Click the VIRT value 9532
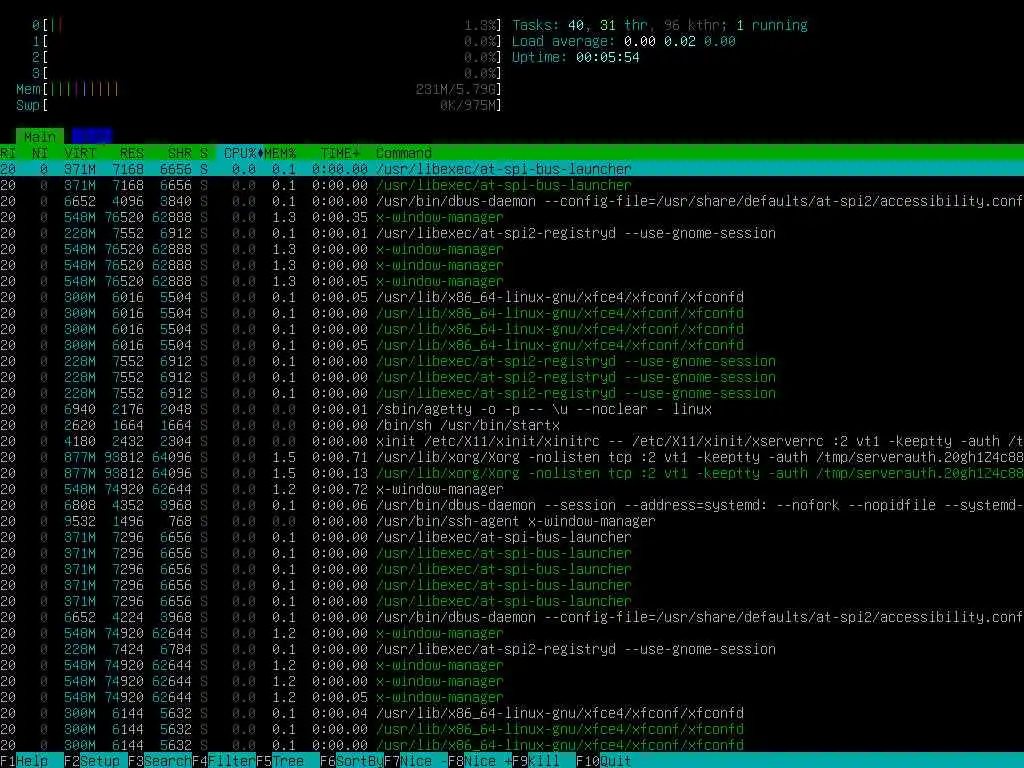Image resolution: width=1024 pixels, height=768 pixels. coord(80,521)
